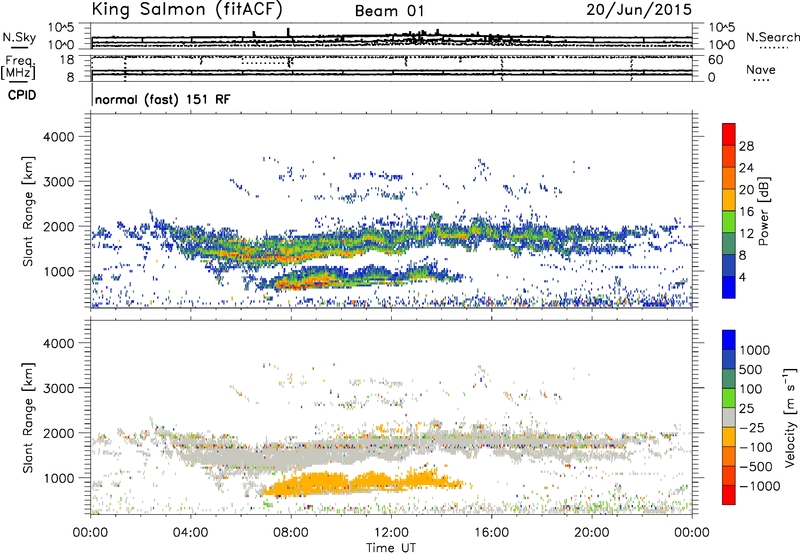Click the velocity scale value '1000'
The image size is (800, 554).
pos(755,350)
